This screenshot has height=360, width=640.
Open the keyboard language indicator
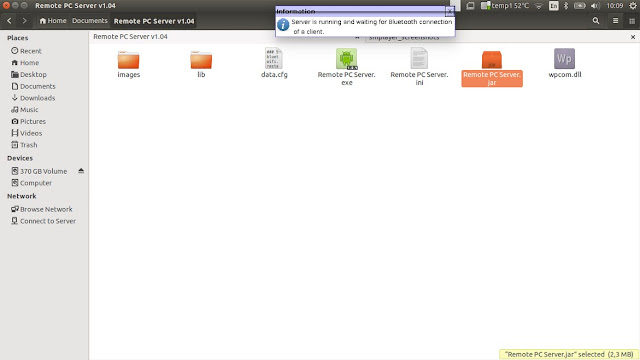click(553, 6)
